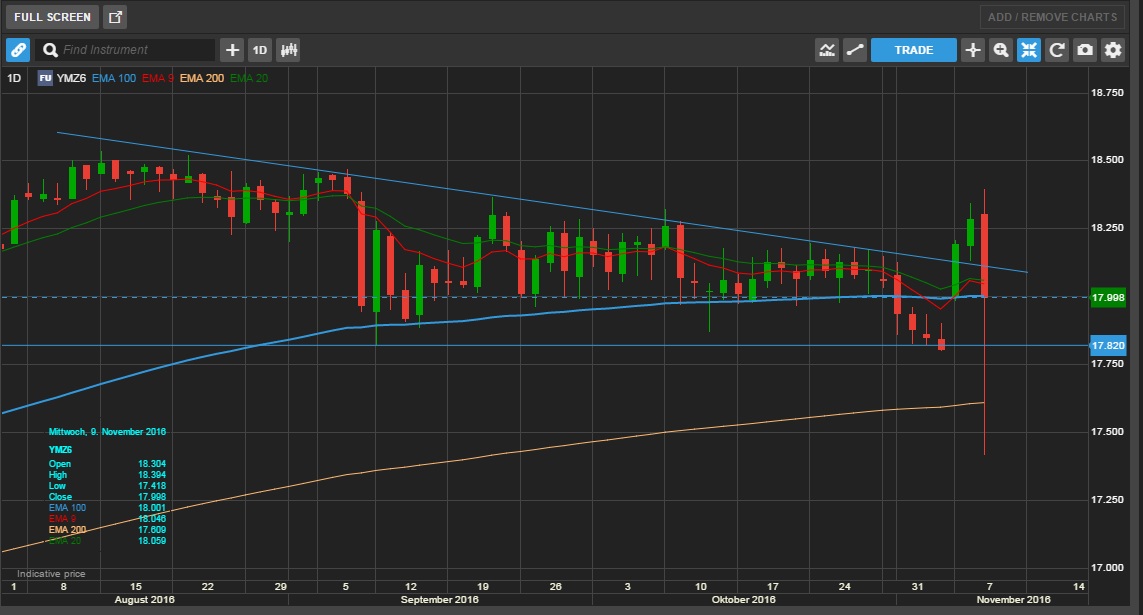Image resolution: width=1143 pixels, height=615 pixels.
Task: Open the 1D timeframe selector
Action: point(259,49)
